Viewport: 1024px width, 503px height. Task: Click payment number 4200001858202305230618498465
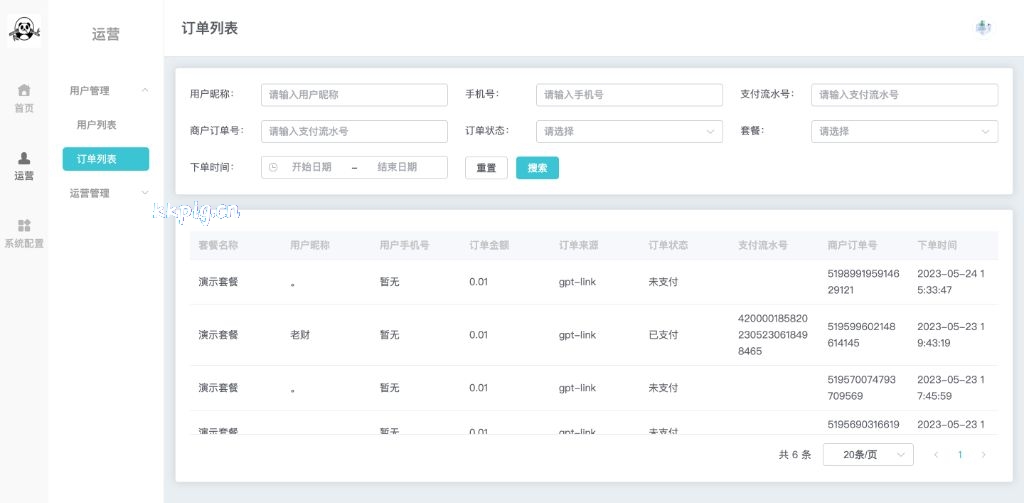[773, 335]
